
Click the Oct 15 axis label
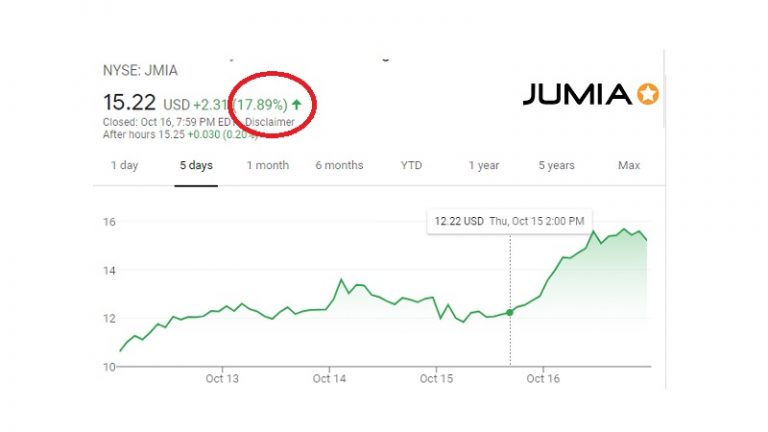[x=436, y=379]
